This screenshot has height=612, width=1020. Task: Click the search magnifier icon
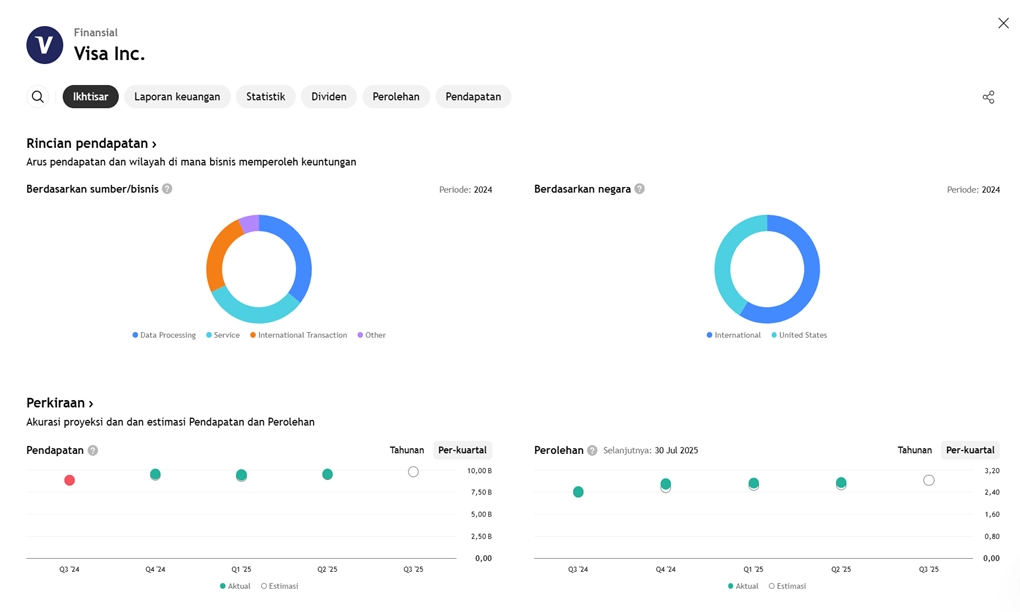pyautogui.click(x=38, y=97)
